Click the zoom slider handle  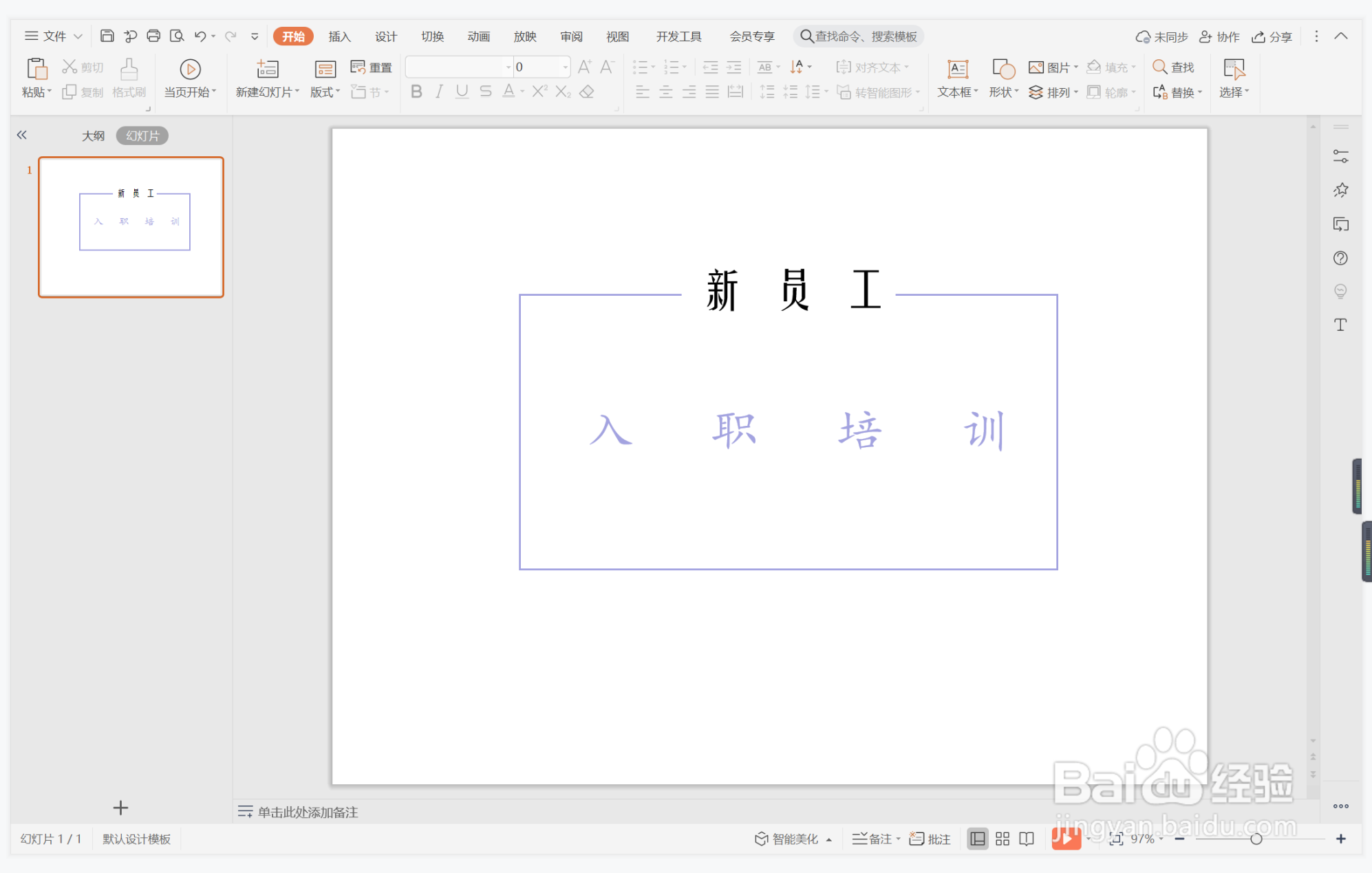pyautogui.click(x=1256, y=839)
